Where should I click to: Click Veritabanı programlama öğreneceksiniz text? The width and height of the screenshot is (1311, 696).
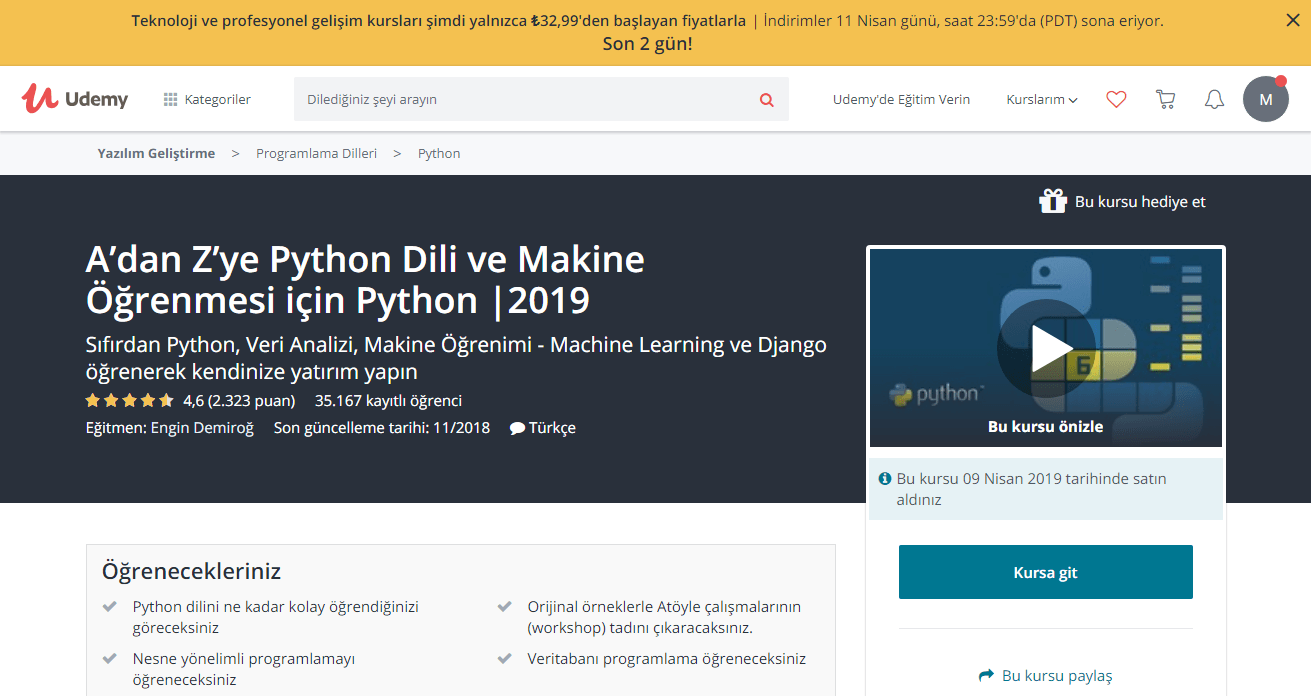pos(666,658)
